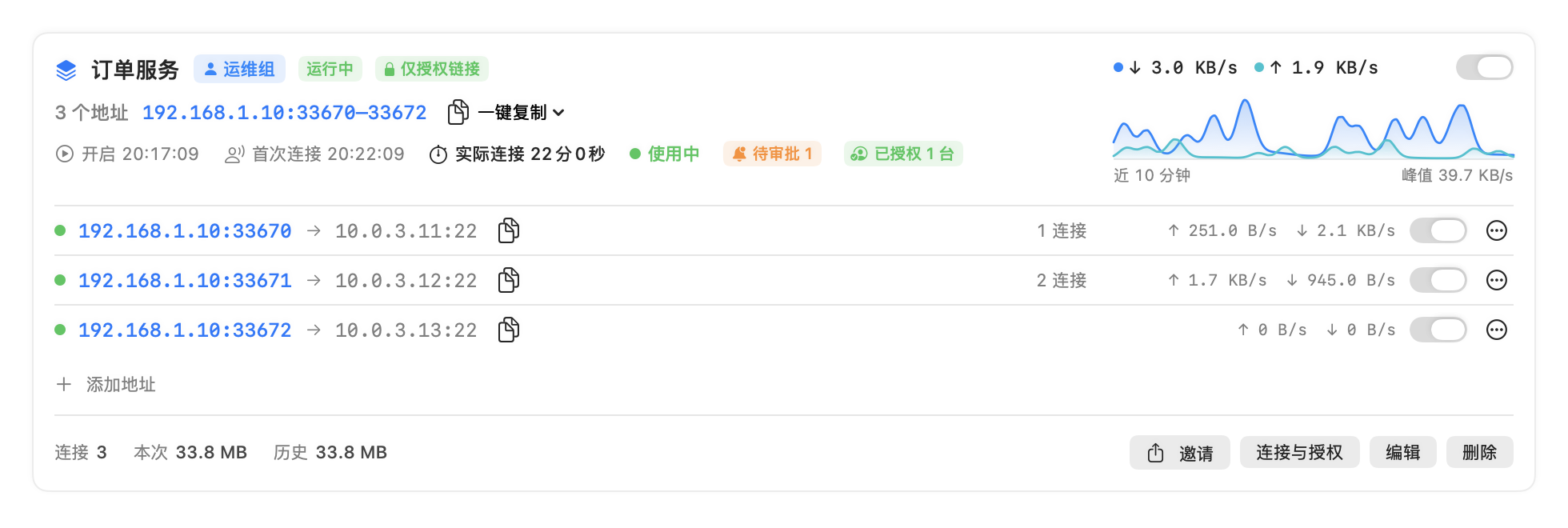Click the 删除 button
This screenshot has width=1568, height=528.
click(x=1479, y=453)
